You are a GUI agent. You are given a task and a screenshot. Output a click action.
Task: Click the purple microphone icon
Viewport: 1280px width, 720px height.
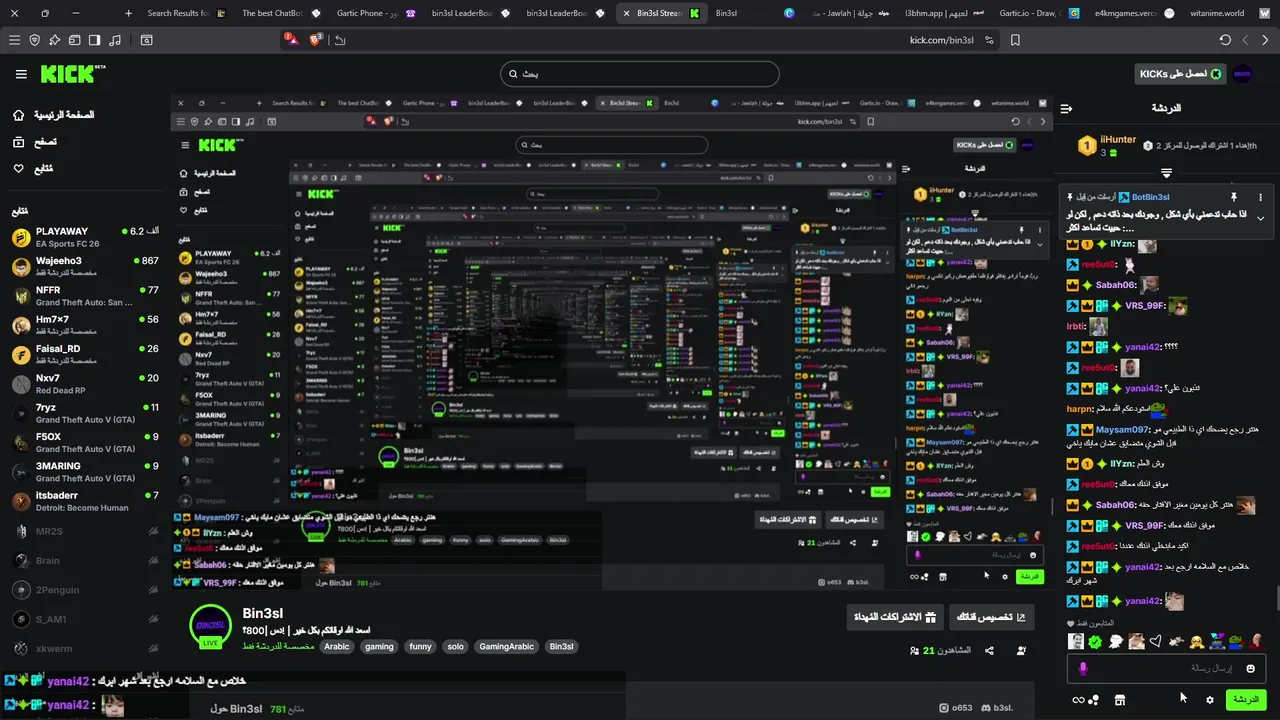pyautogui.click(x=1083, y=668)
